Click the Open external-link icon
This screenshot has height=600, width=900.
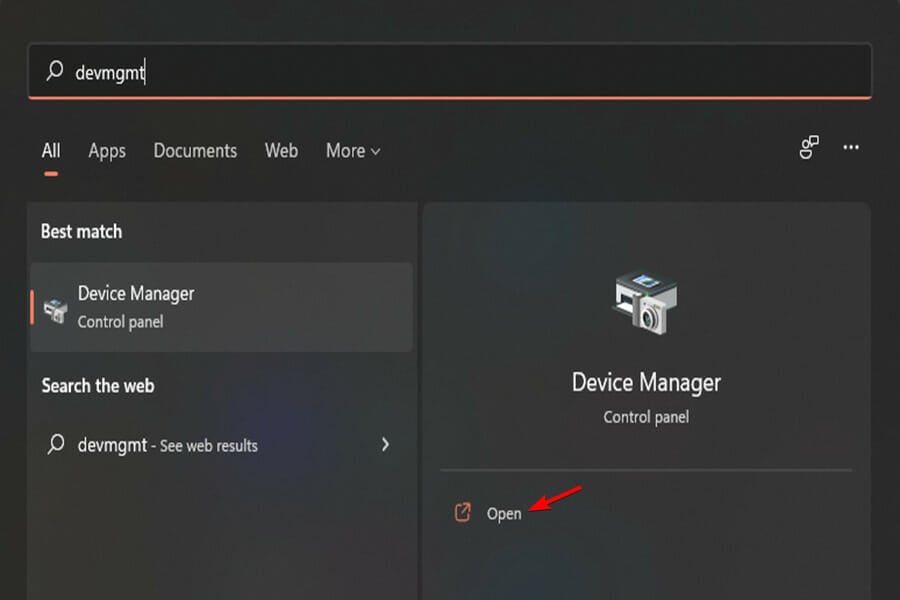point(463,512)
